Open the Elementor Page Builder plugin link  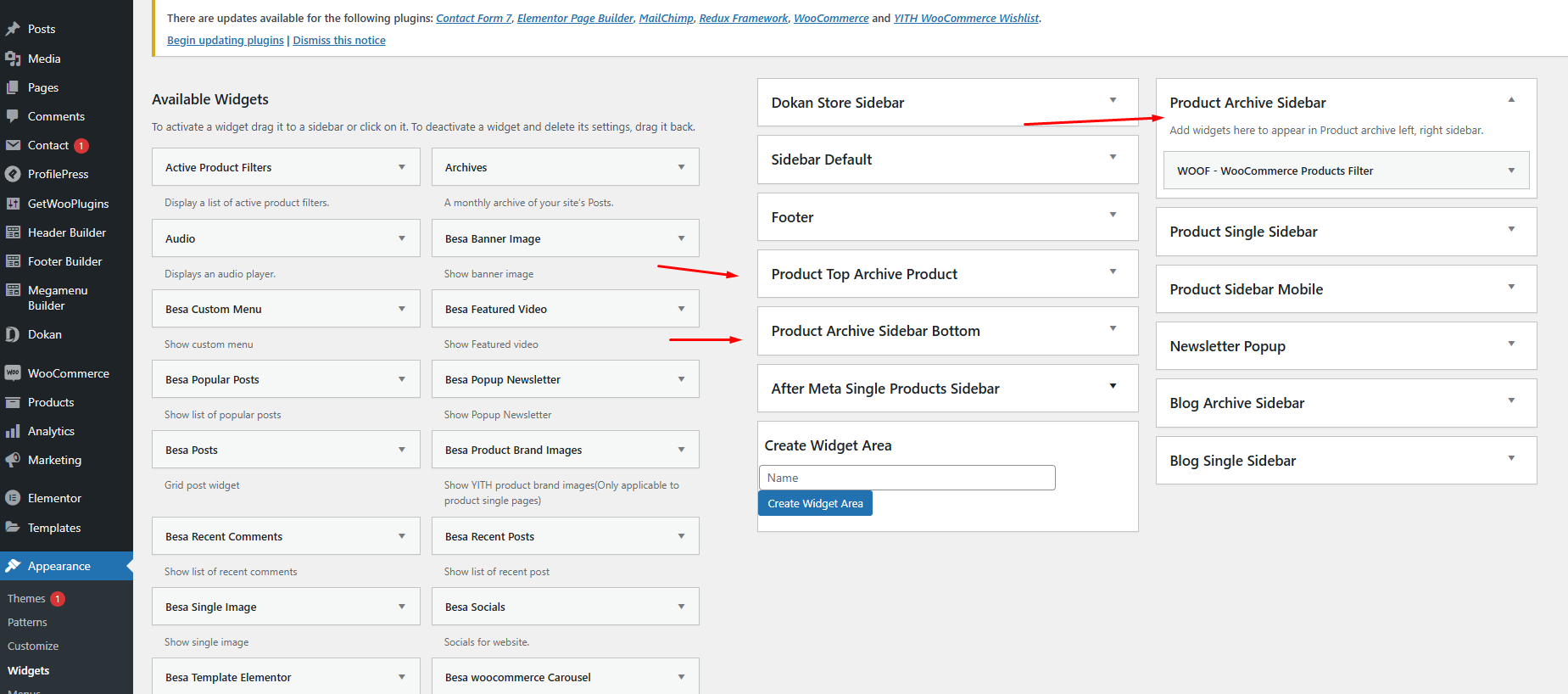(x=575, y=19)
